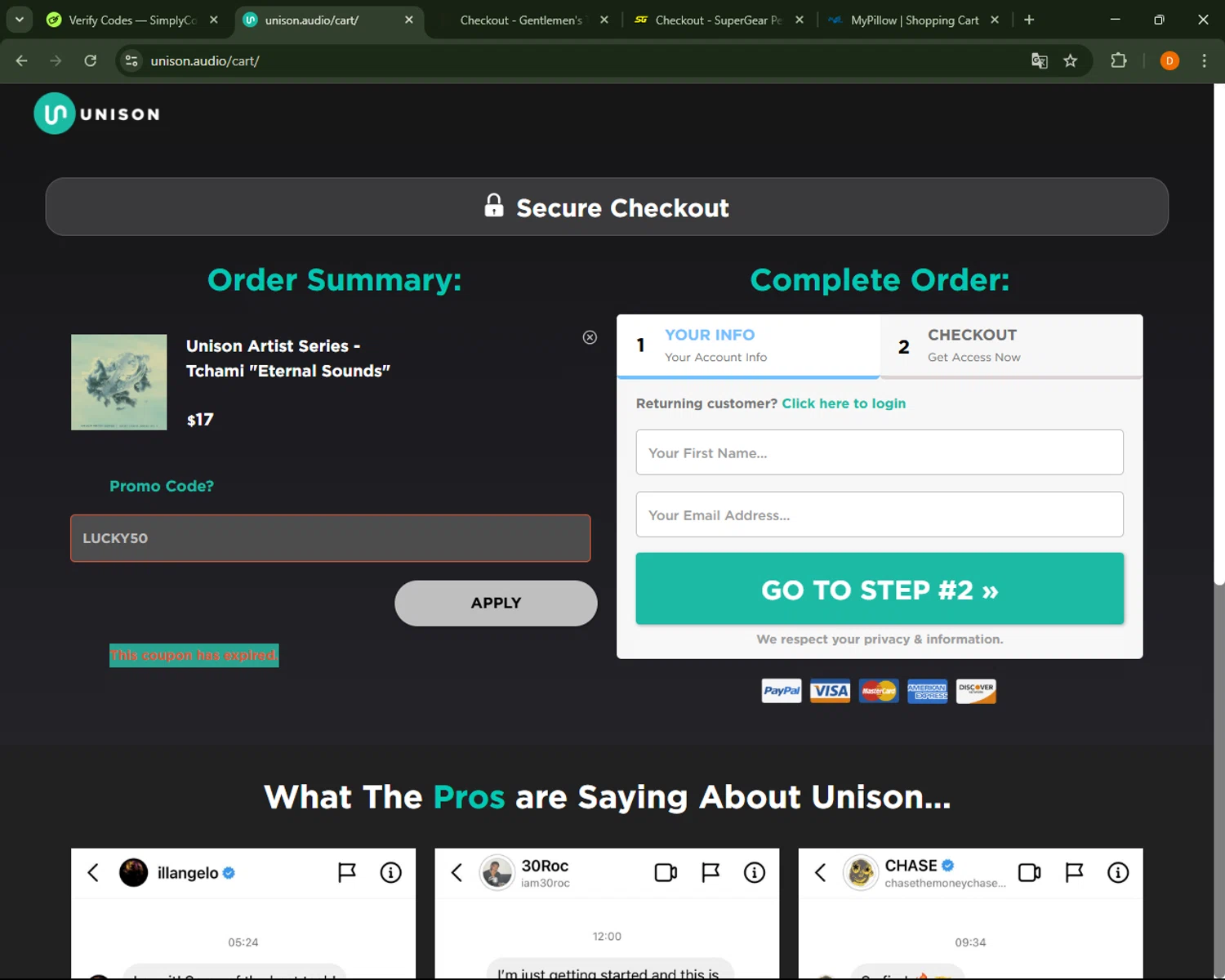Switch to the Verify Codes SimplyCodes tab
This screenshot has height=980, width=1225.
coord(133,20)
